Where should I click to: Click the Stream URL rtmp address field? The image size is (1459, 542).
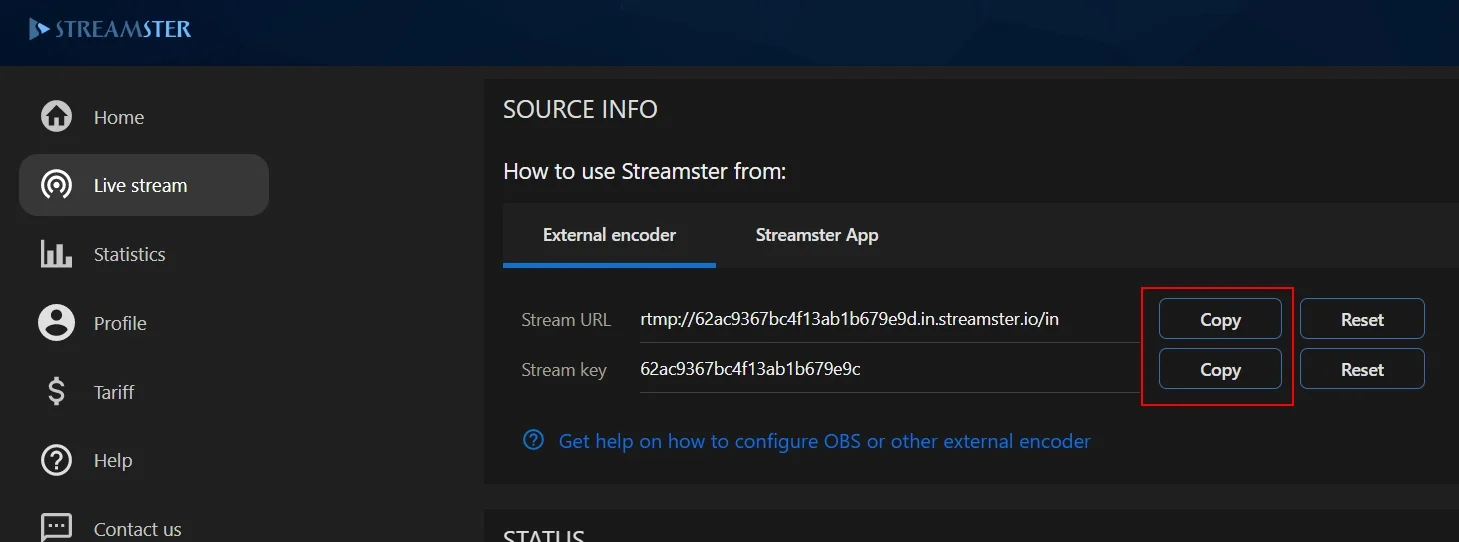coord(889,320)
